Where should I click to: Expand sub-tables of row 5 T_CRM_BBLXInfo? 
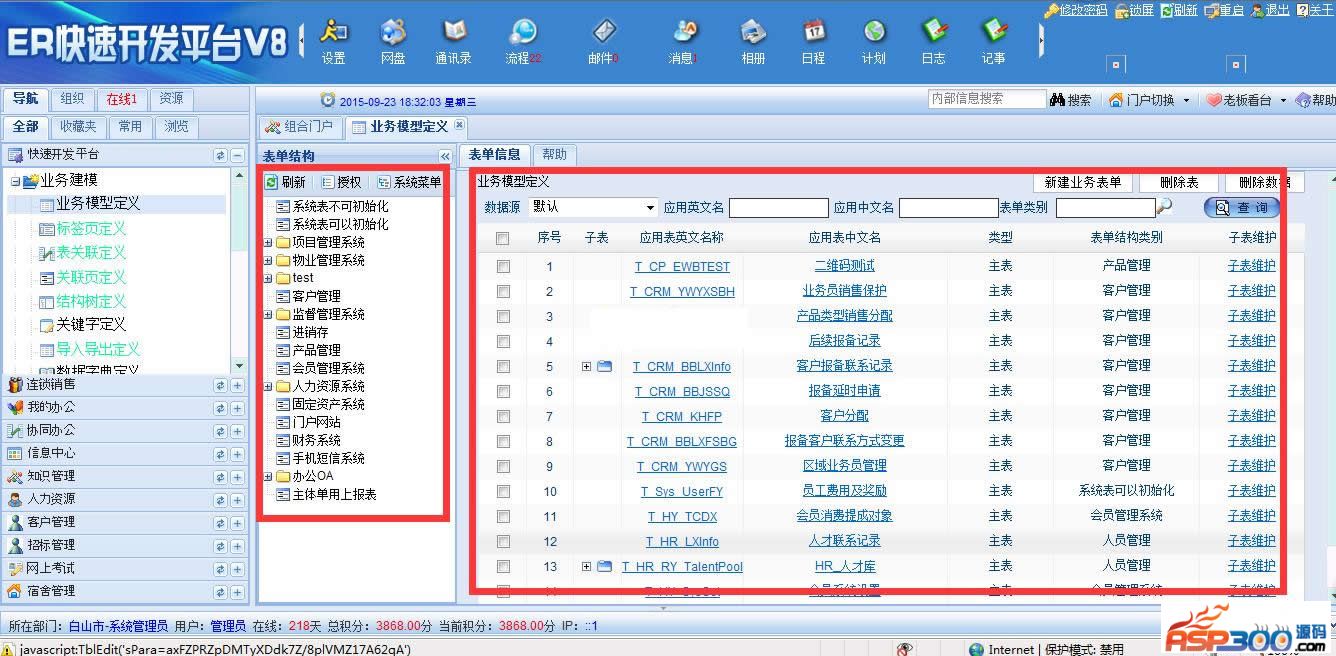[x=587, y=366]
